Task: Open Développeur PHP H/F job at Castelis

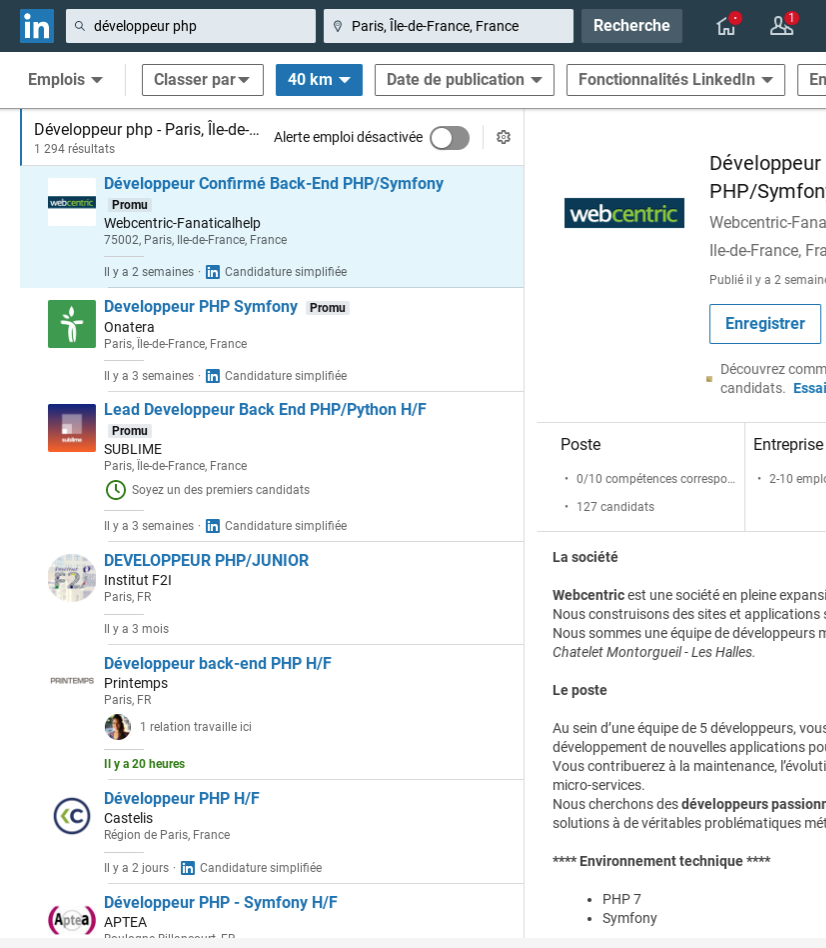Action: (x=181, y=798)
